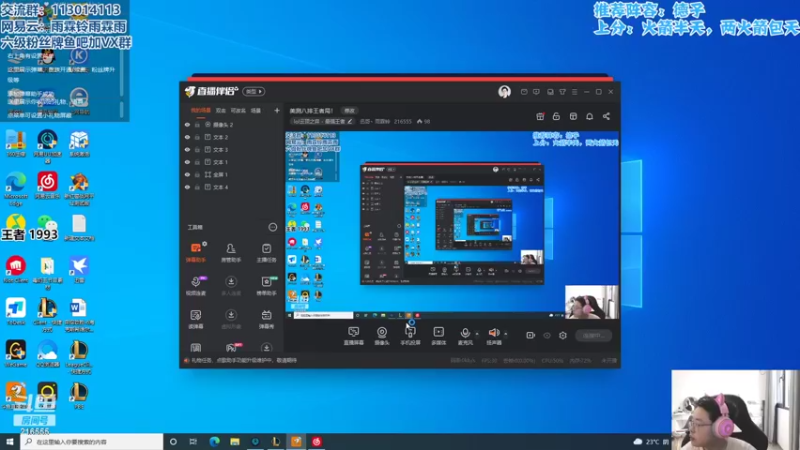
Task: Open the mode selector pill beside the logo
Action: [254, 91]
